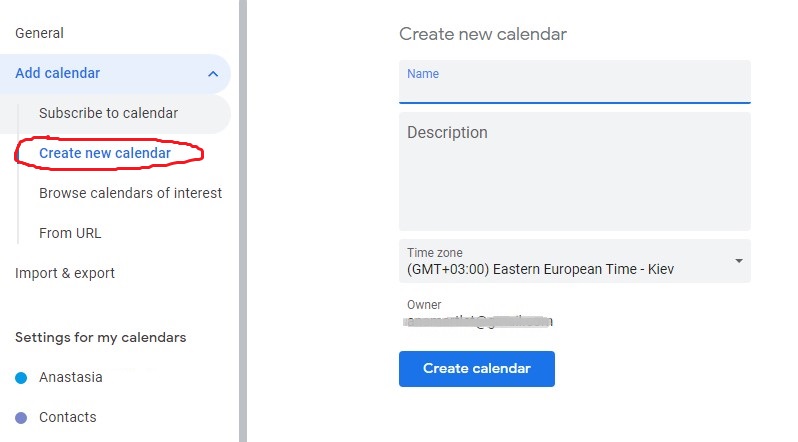Viewport: 798px width, 442px height.
Task: Go to Import & export section
Action: (x=65, y=273)
